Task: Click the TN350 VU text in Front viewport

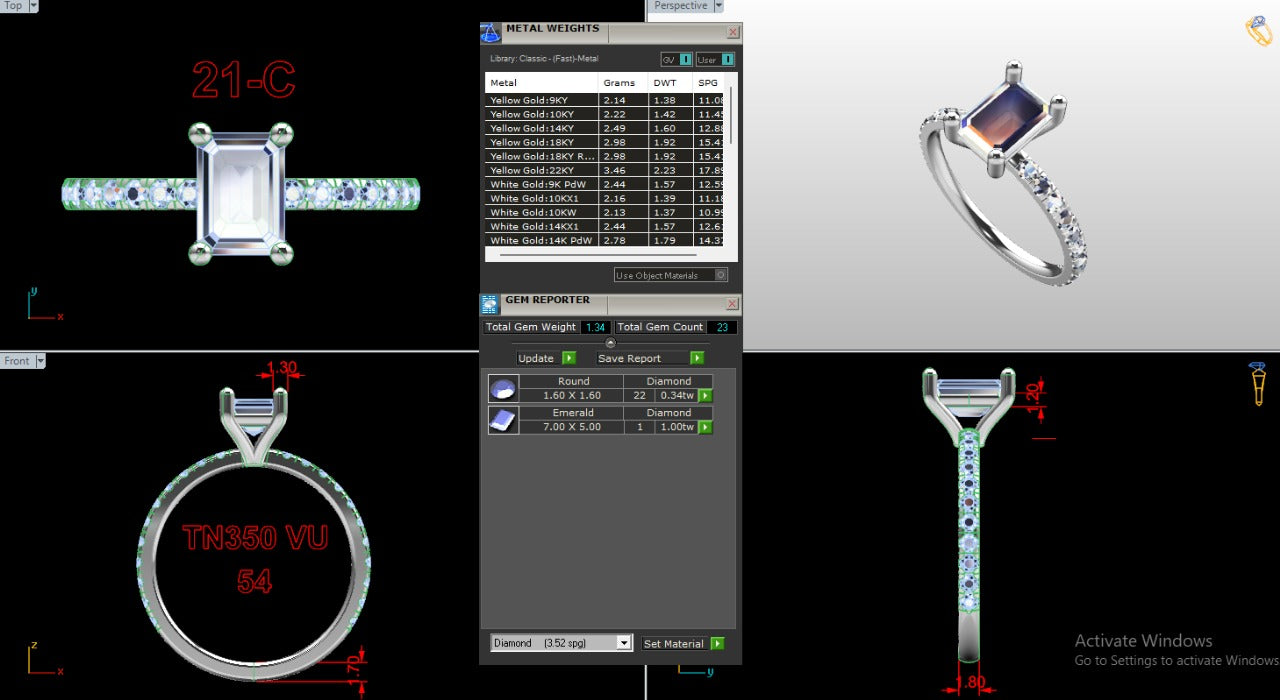Action: [x=255, y=538]
